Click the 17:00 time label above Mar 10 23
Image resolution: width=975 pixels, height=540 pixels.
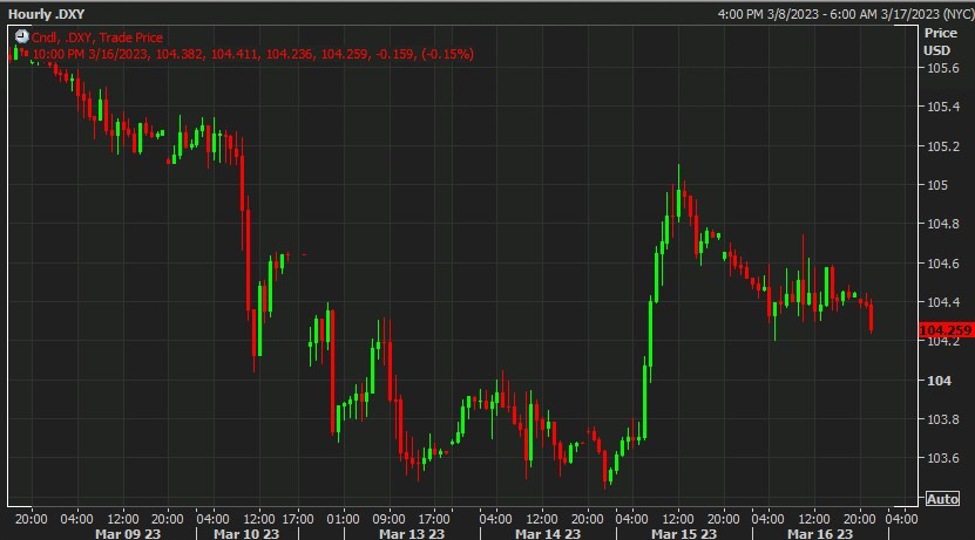coord(298,518)
